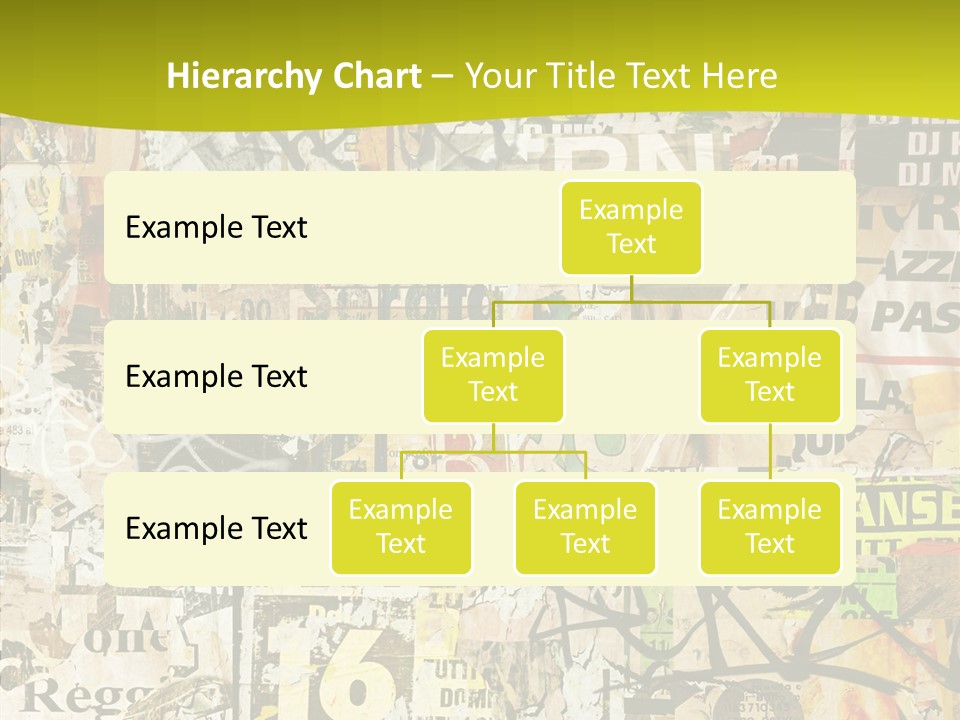Image resolution: width=960 pixels, height=720 pixels.
Task: Click the second row's Example Text label
Action: tap(216, 377)
